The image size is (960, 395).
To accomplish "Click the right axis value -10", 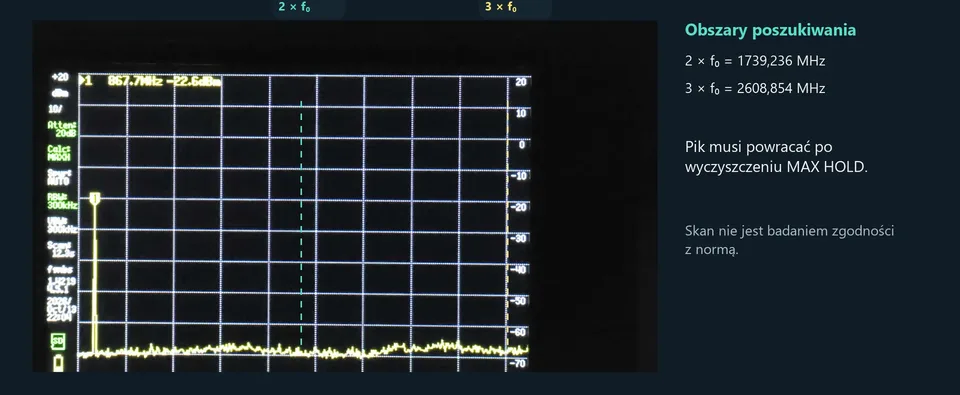I will click(519, 176).
